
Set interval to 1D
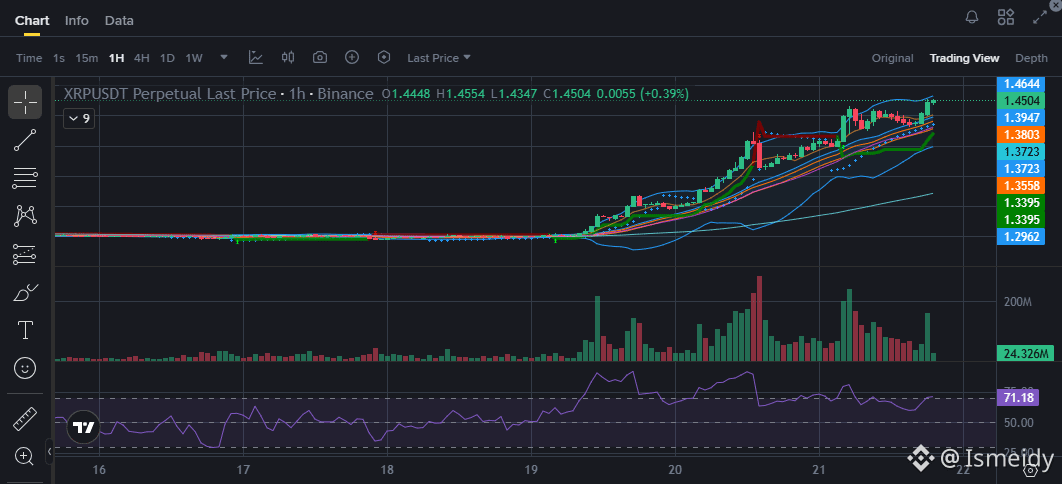pyautogui.click(x=167, y=58)
